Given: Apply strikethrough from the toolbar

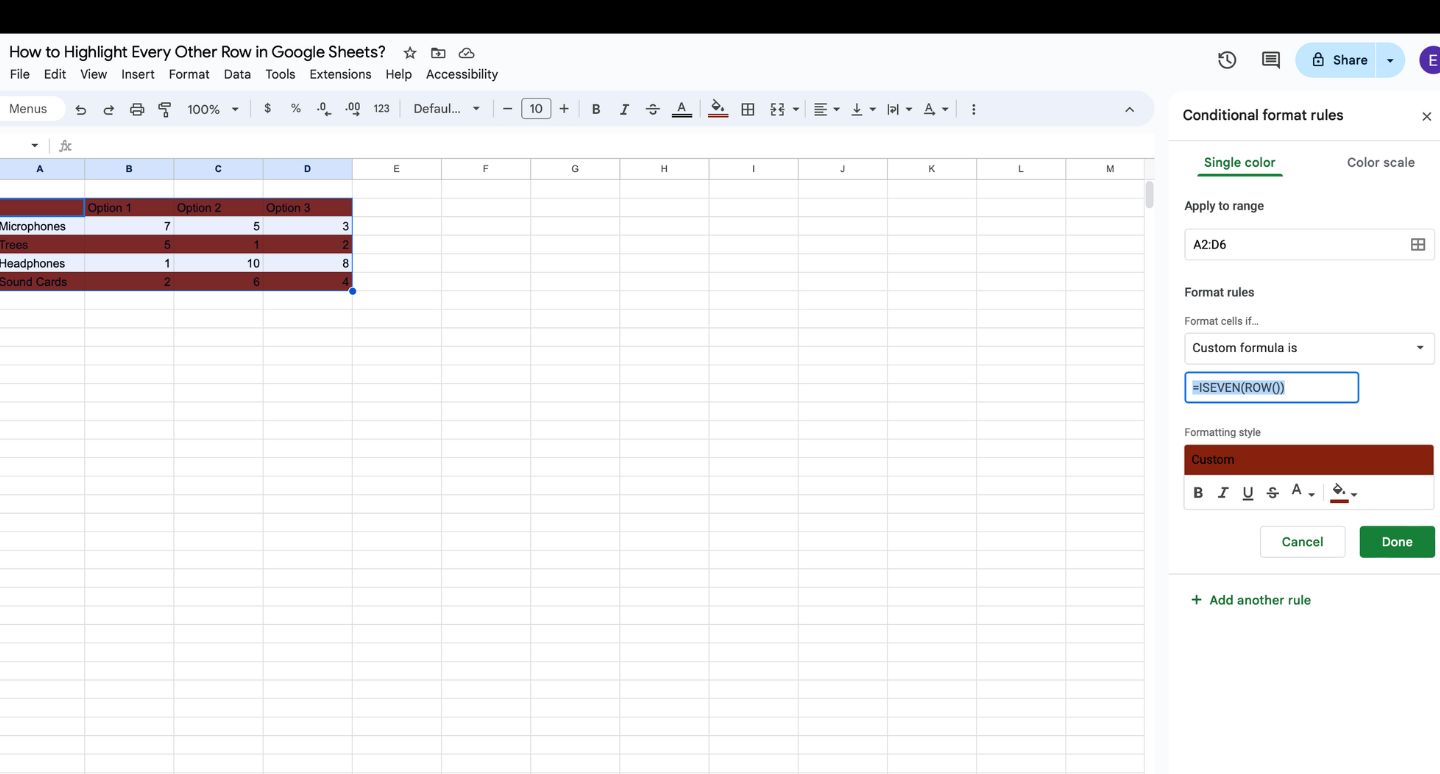Looking at the screenshot, I should click(x=652, y=108).
